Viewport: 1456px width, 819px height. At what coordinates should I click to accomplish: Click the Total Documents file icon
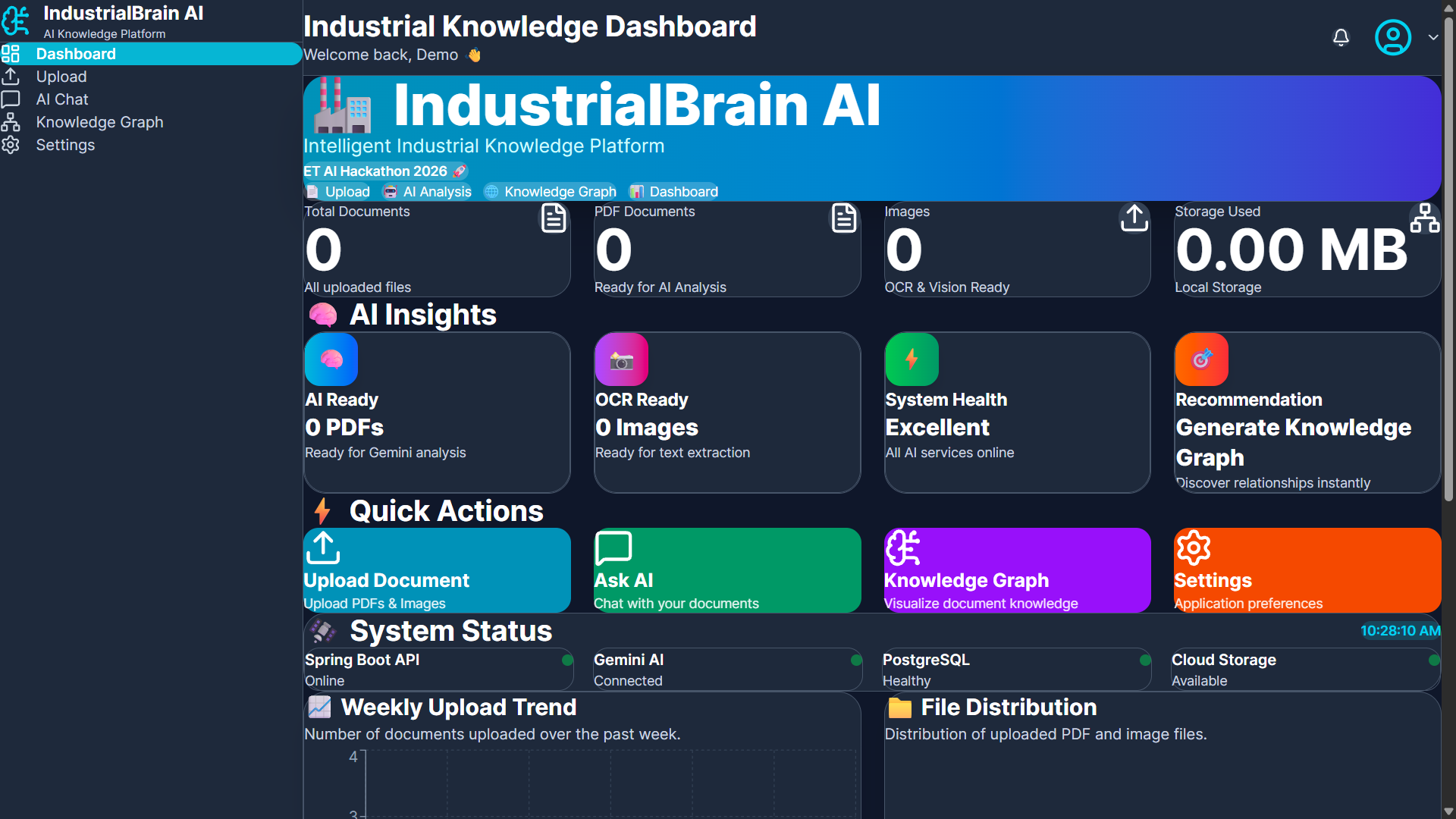(x=554, y=218)
